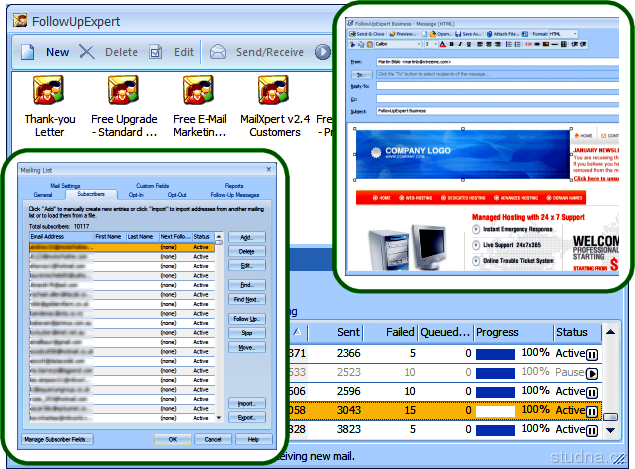Click Manage Subscriber Fields... button

(57, 439)
